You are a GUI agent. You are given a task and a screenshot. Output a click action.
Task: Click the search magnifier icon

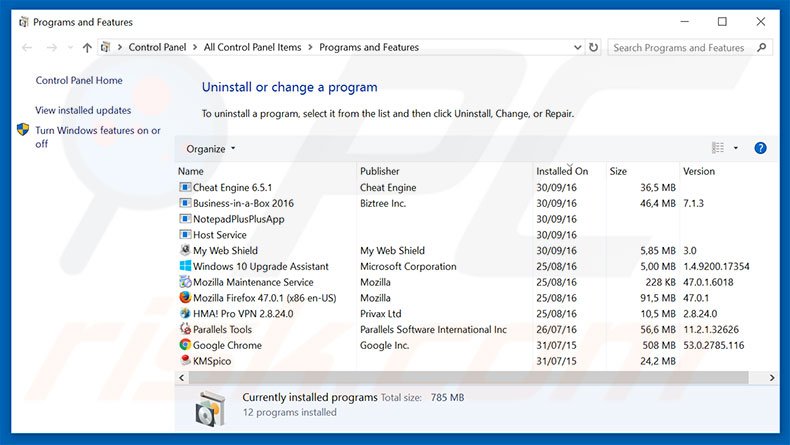click(761, 47)
